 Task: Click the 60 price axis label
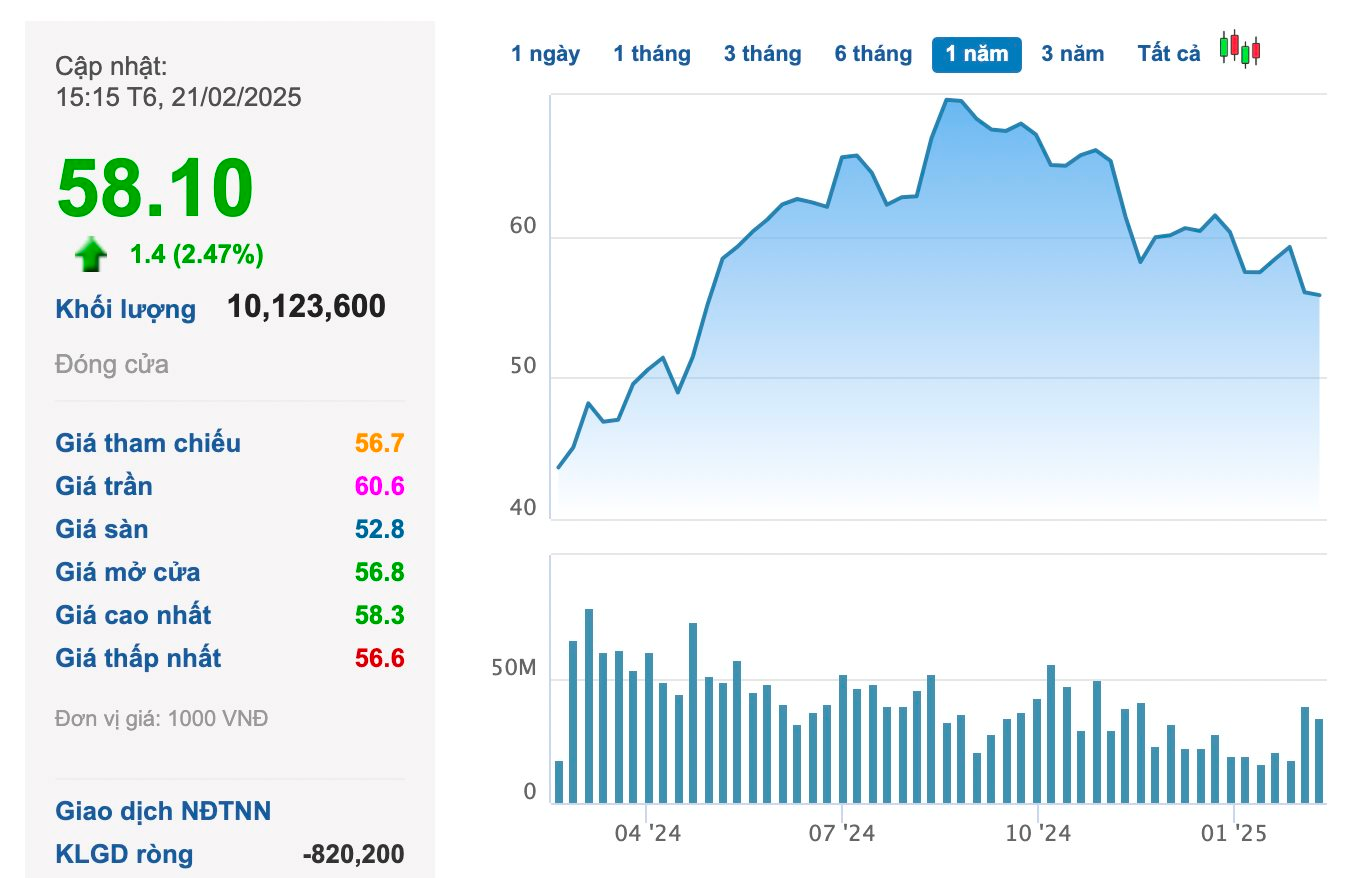point(523,226)
